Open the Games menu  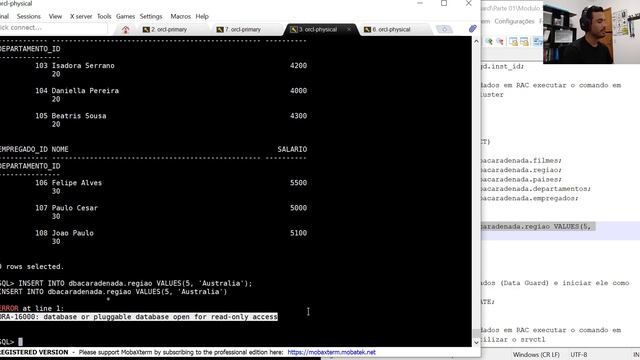point(125,16)
